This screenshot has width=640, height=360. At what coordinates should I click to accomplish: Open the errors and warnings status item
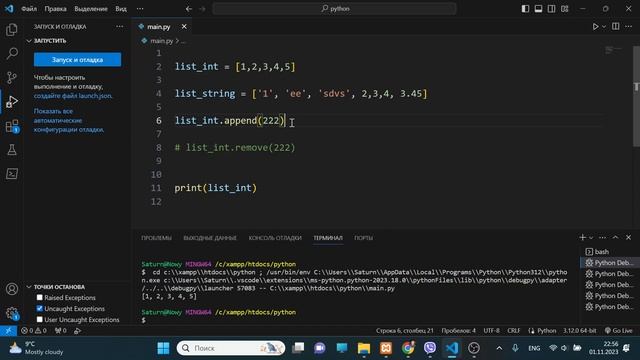34,331
